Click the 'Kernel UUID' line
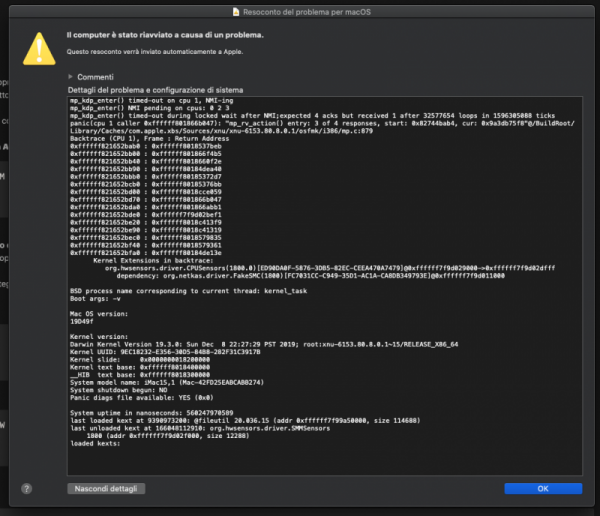The height and width of the screenshot is (516, 600). [165, 352]
